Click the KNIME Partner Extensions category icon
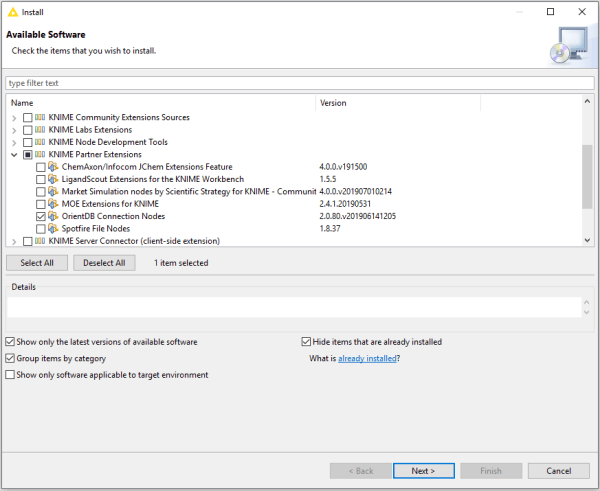Screen dimensions: 600x491 (x=40, y=154)
